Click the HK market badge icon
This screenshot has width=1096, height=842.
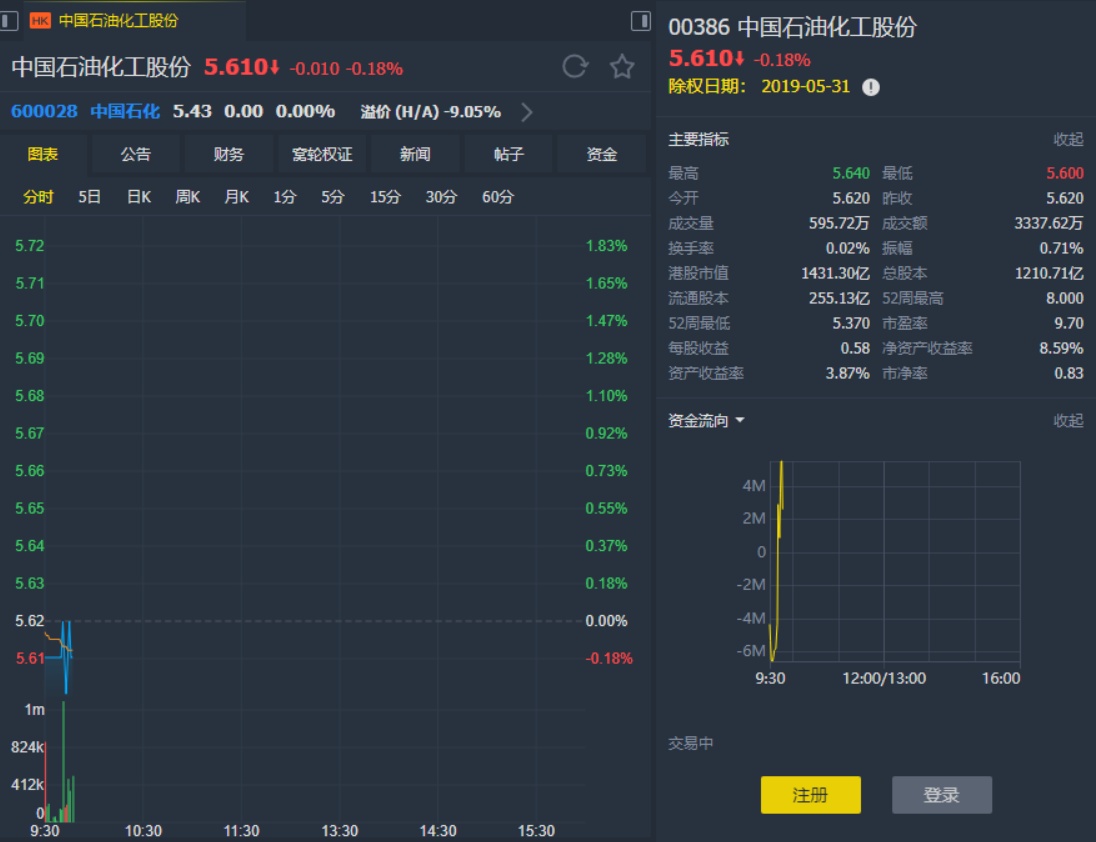[x=40, y=20]
